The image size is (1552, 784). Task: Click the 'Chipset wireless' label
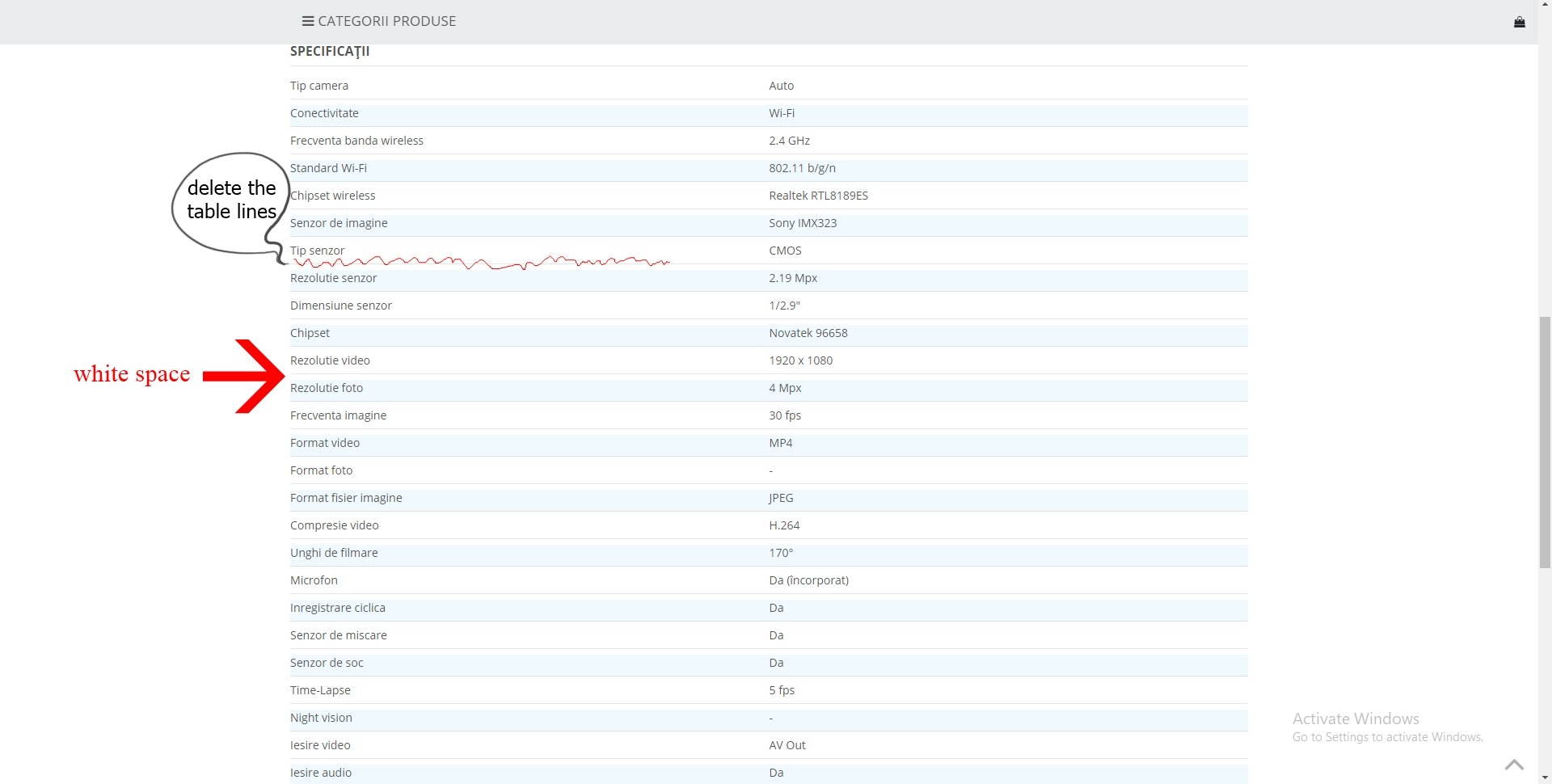(x=332, y=196)
